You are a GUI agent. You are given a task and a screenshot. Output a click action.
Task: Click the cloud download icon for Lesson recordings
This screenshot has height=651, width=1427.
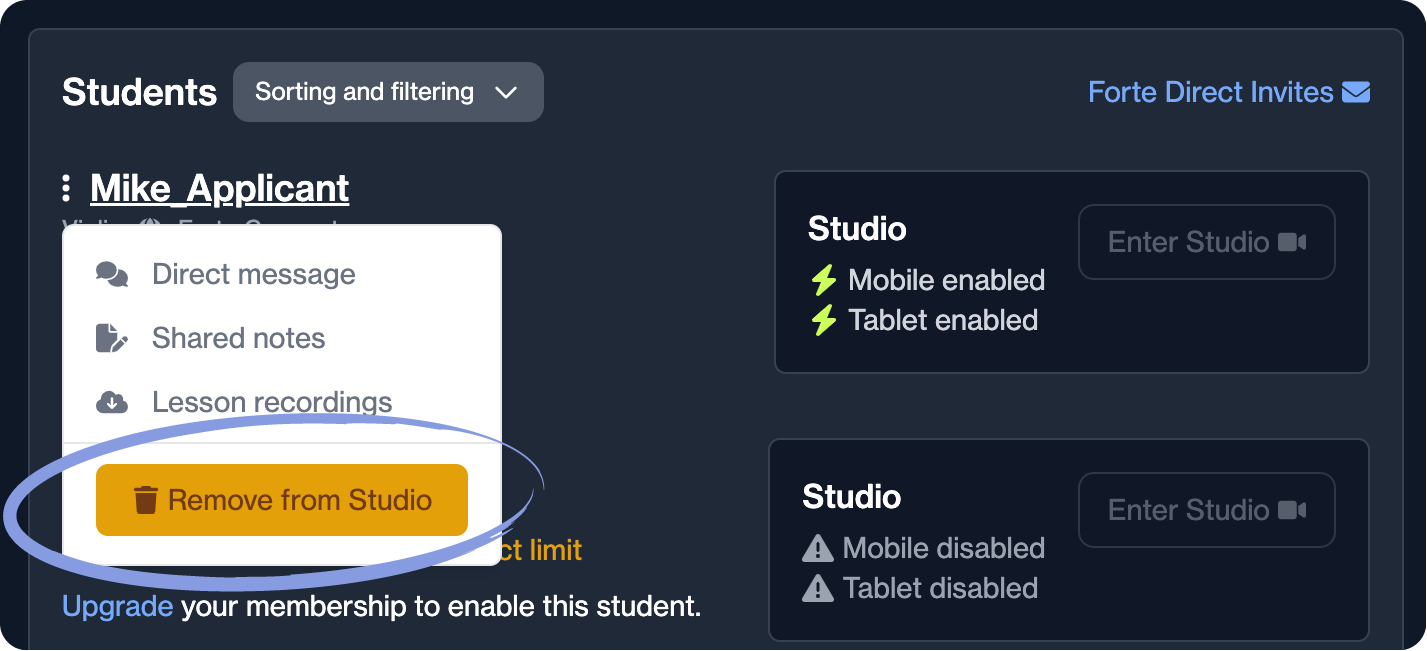(x=111, y=402)
